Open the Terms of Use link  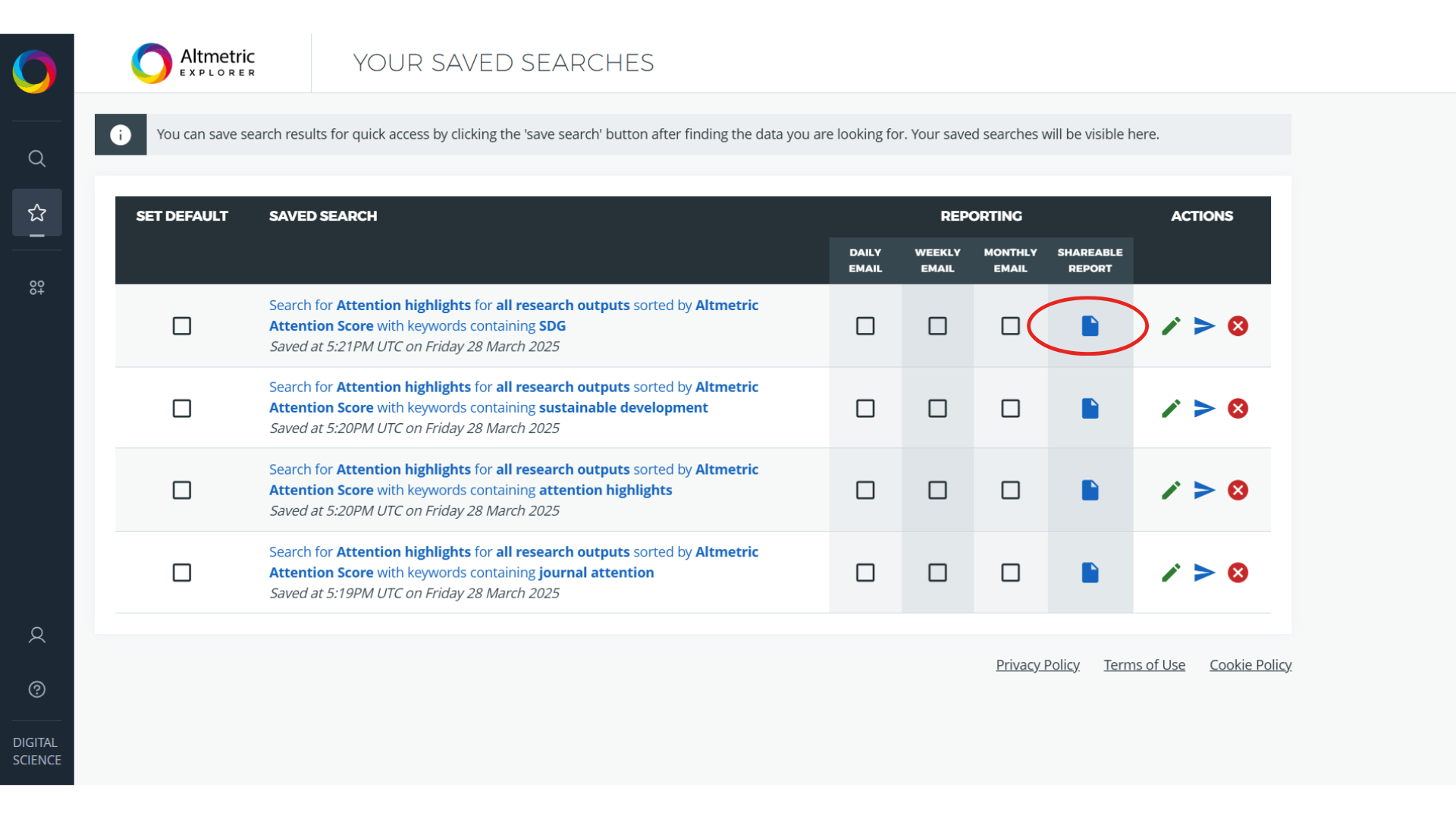pyautogui.click(x=1144, y=665)
